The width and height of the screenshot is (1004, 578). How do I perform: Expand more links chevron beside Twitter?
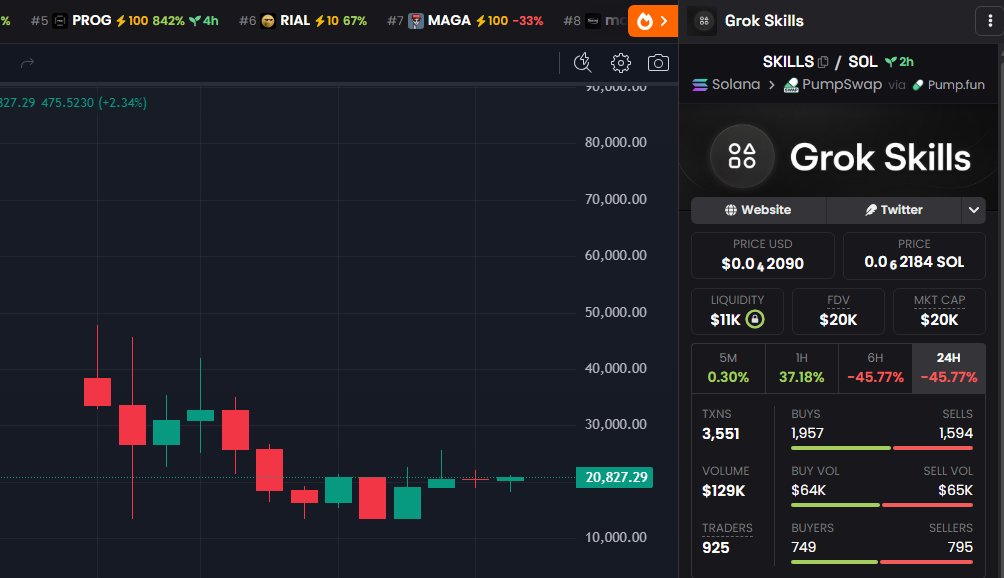[973, 210]
